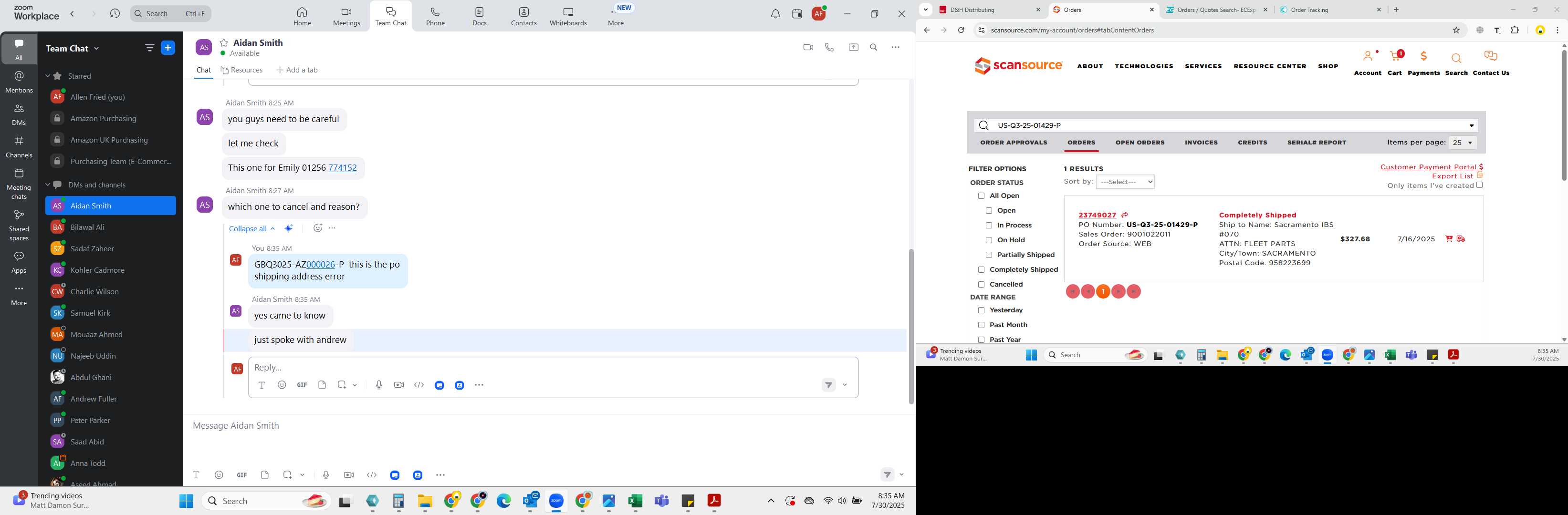Collapse DMs and channels section

(x=47, y=185)
